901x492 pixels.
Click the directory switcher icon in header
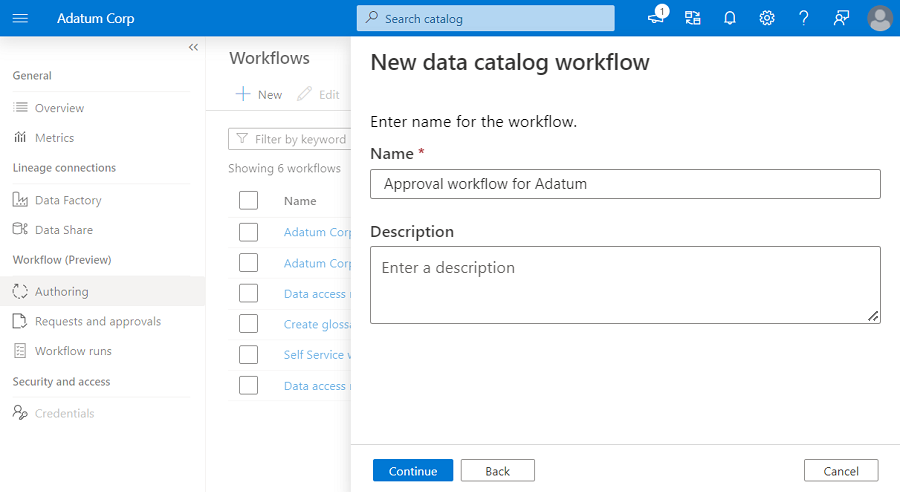(x=692, y=18)
